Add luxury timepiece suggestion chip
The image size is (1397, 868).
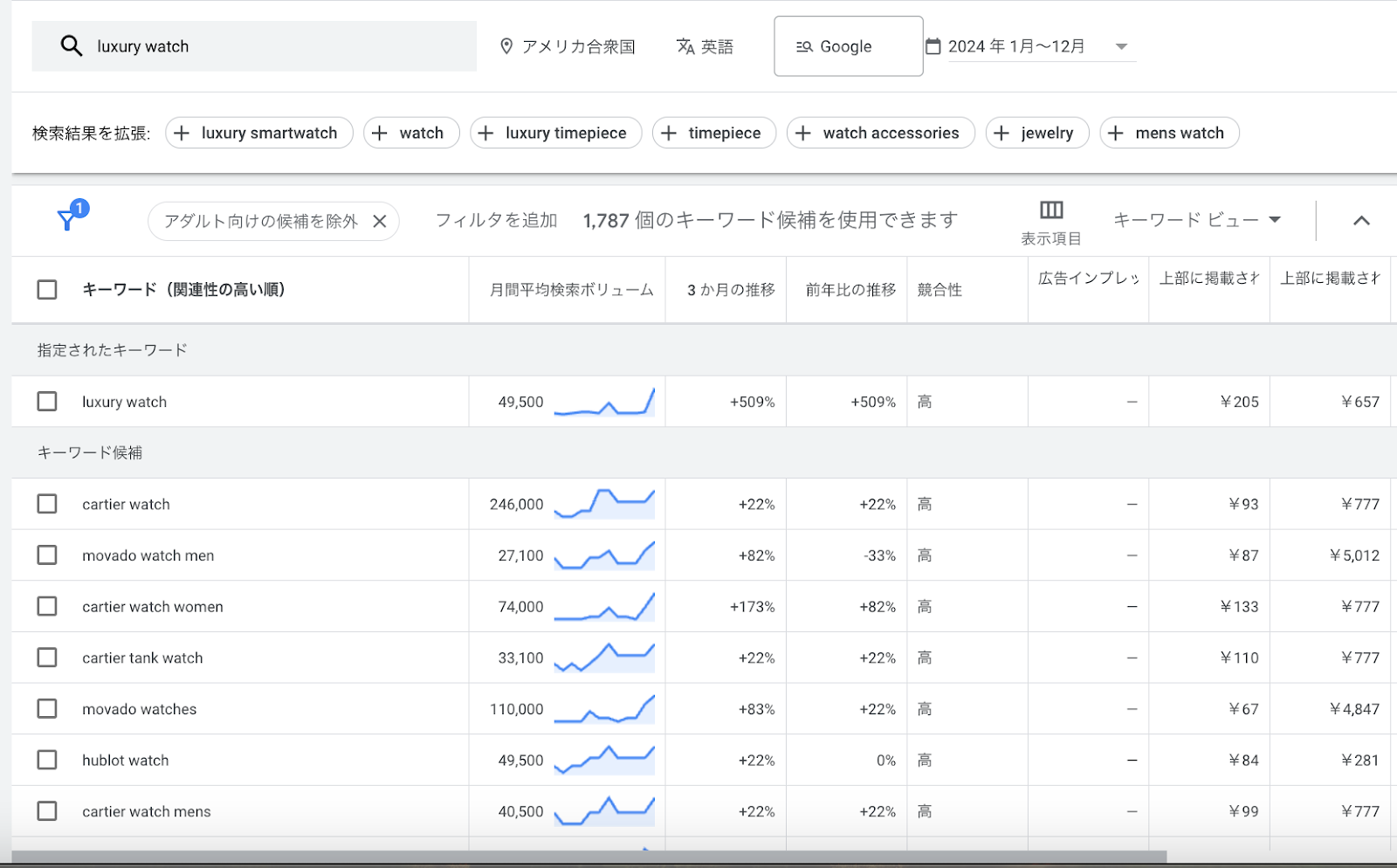pos(556,133)
